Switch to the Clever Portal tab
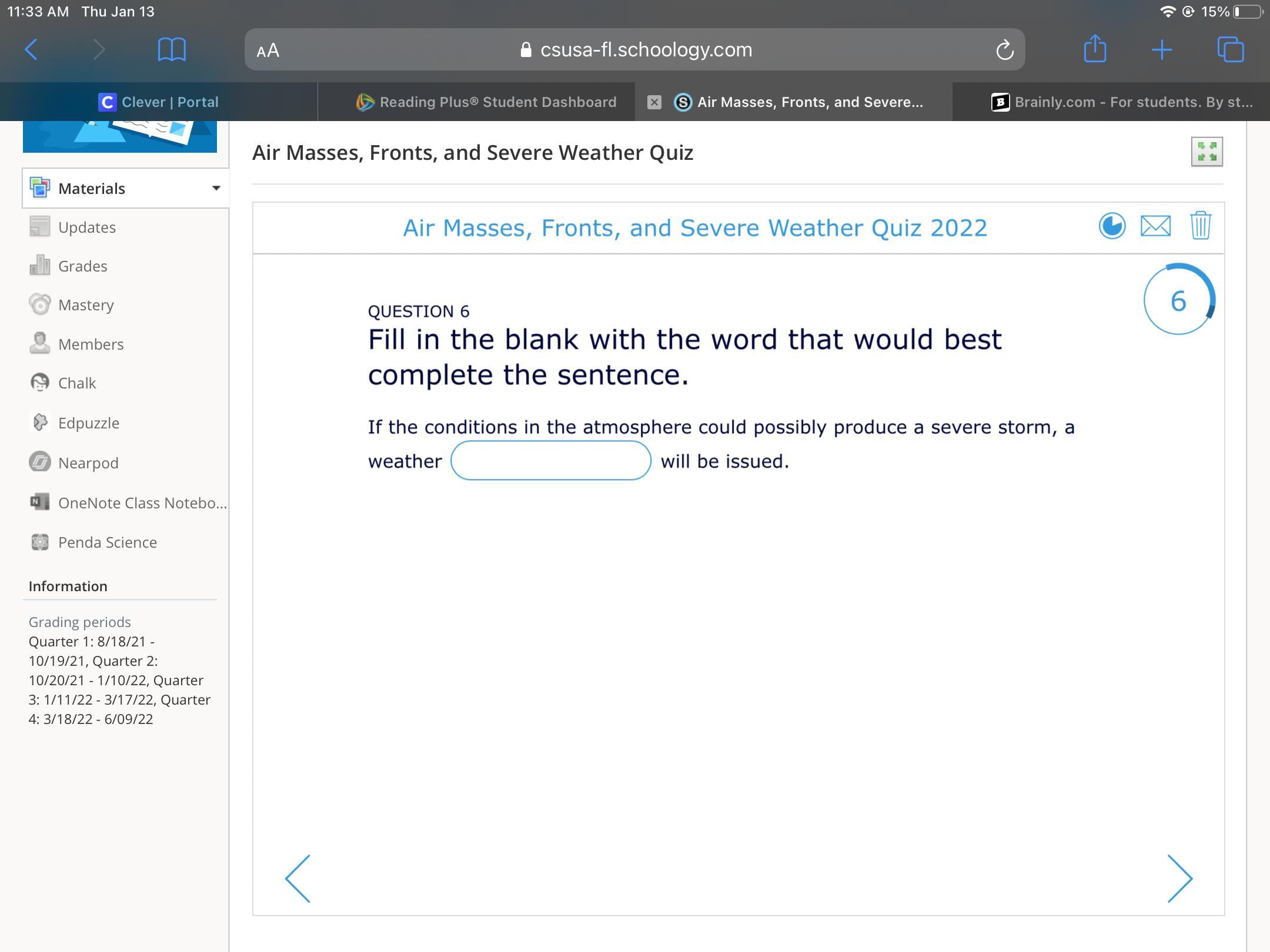Viewport: 1270px width, 952px height. point(159,102)
